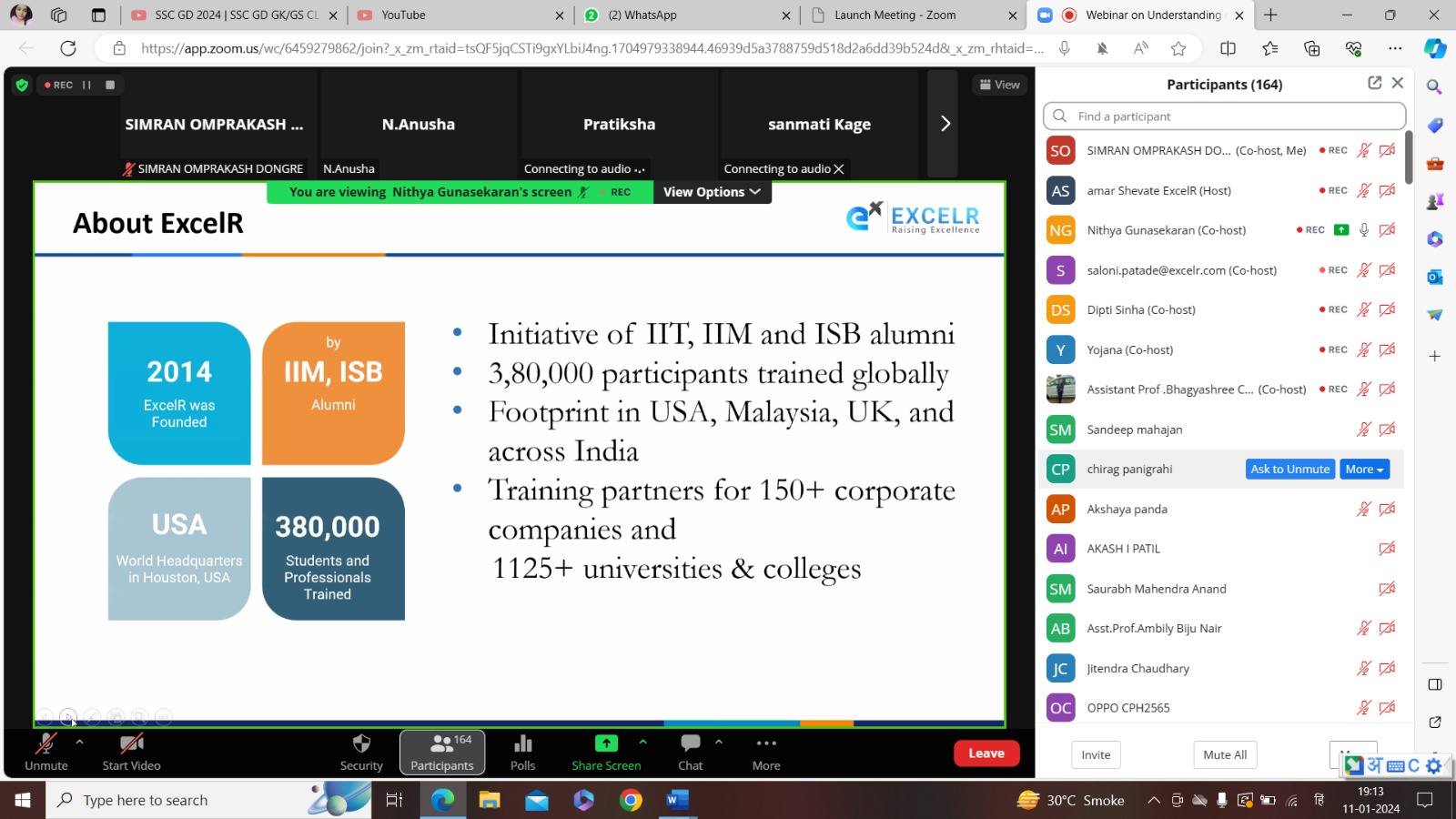Expand the View Options dropdown
Screen dimensions: 1456x819
(x=712, y=192)
